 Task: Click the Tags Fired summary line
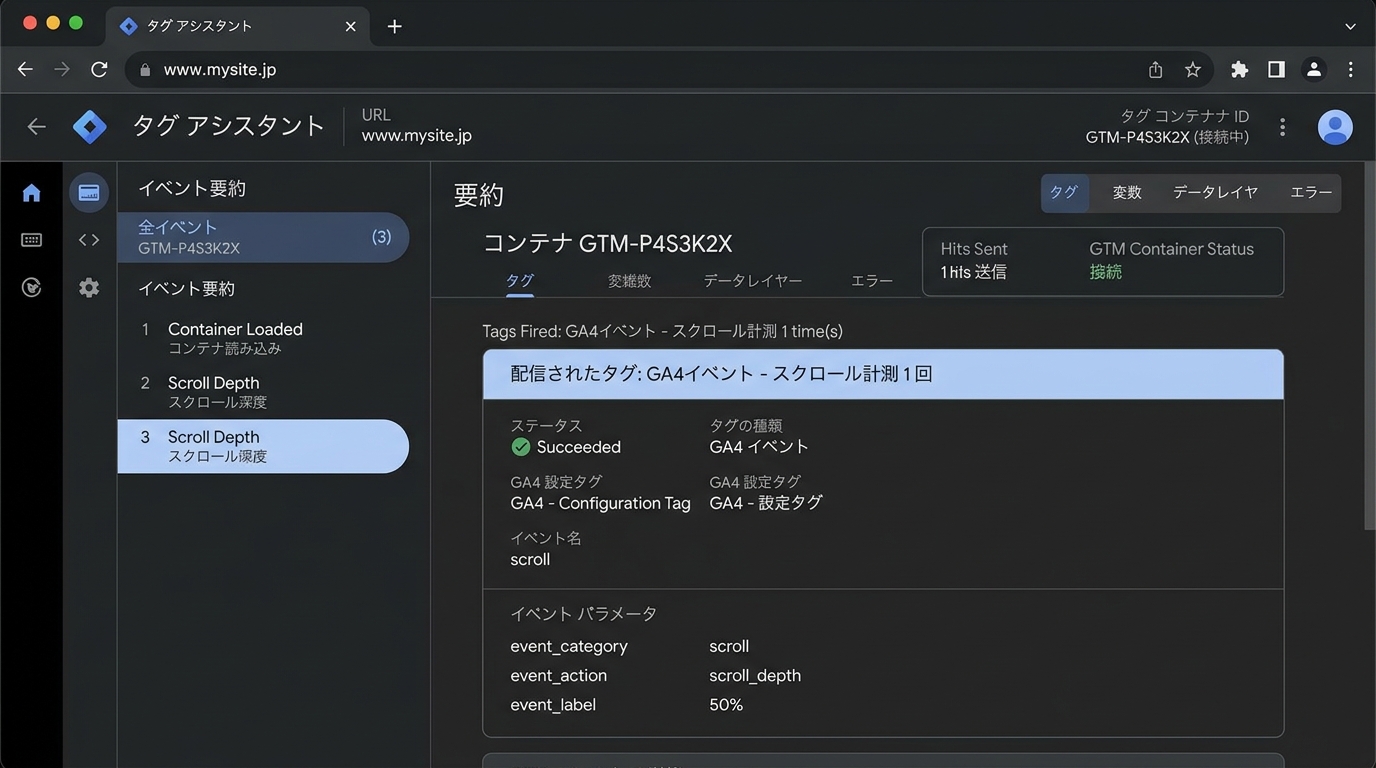662,331
